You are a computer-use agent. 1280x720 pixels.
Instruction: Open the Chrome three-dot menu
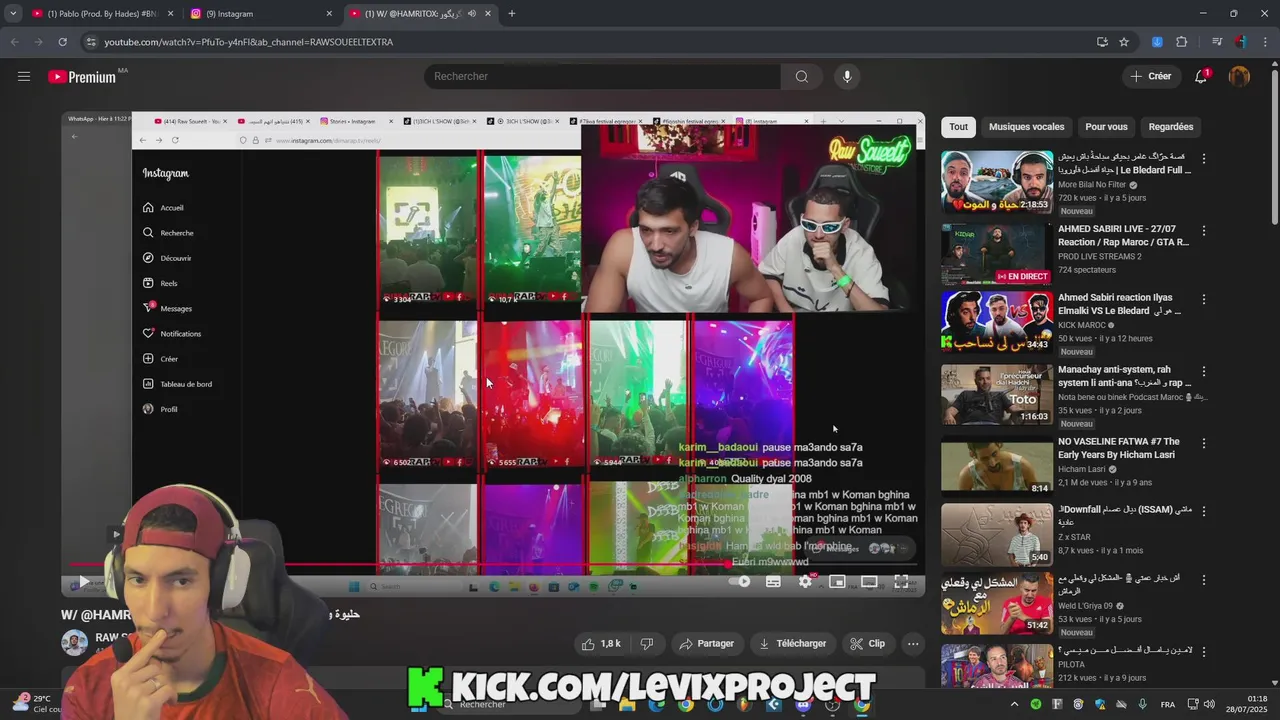(1266, 42)
